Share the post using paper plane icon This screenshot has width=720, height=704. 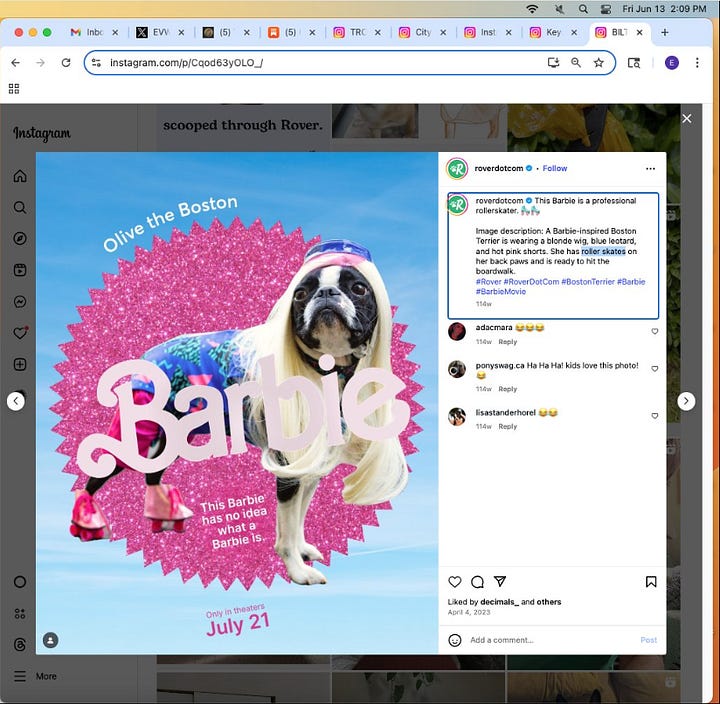point(500,581)
